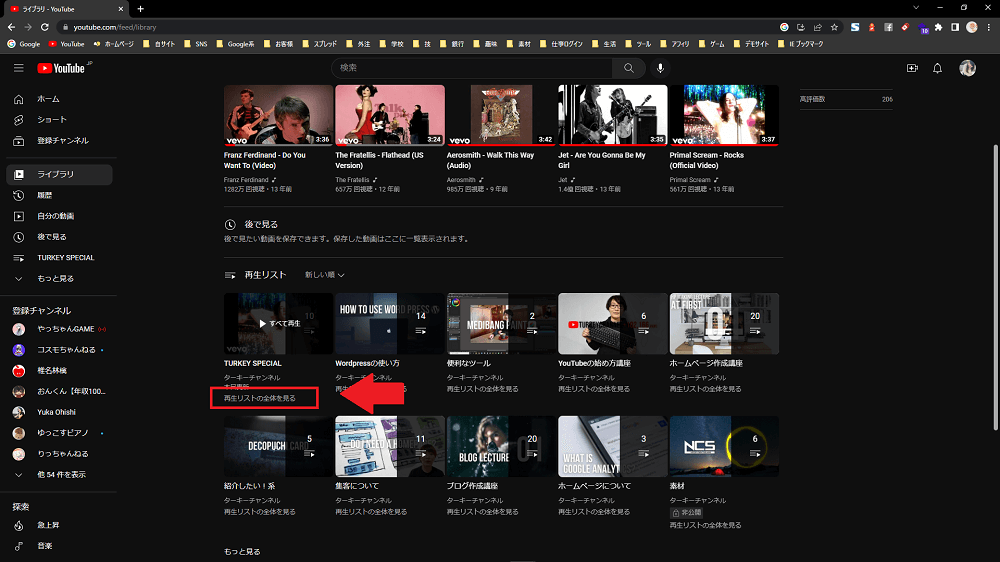Image resolution: width=1000 pixels, height=562 pixels.
Task: Reload the page in the browser
Action: pyautogui.click(x=45, y=27)
